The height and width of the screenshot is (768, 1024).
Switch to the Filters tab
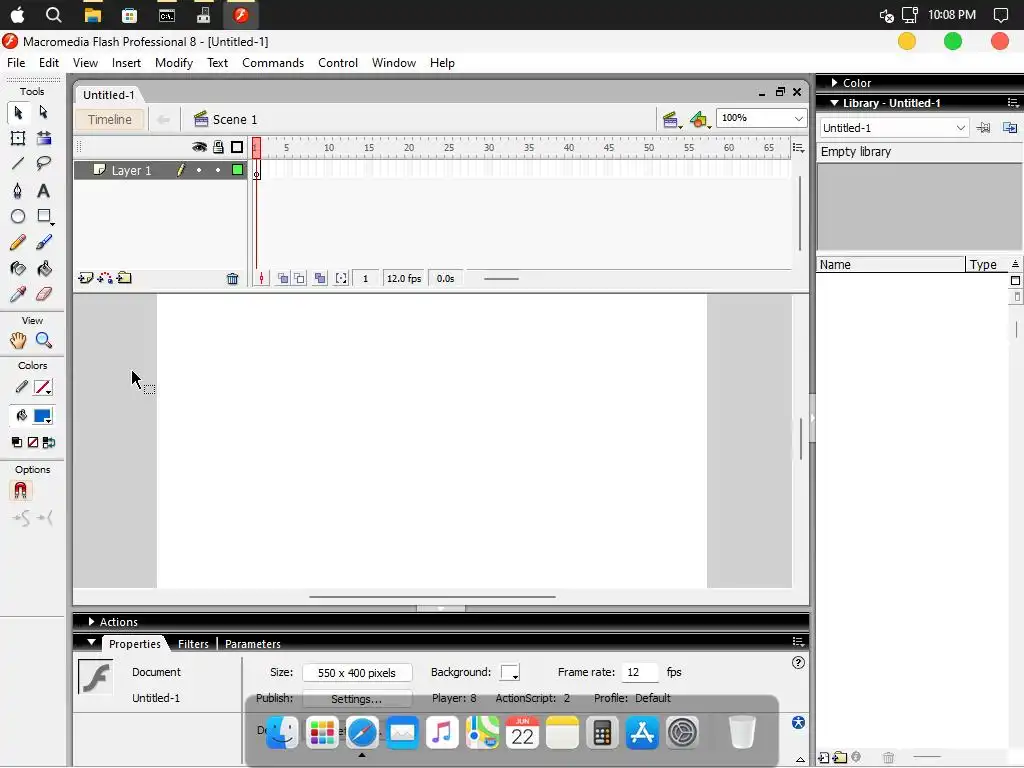(193, 644)
